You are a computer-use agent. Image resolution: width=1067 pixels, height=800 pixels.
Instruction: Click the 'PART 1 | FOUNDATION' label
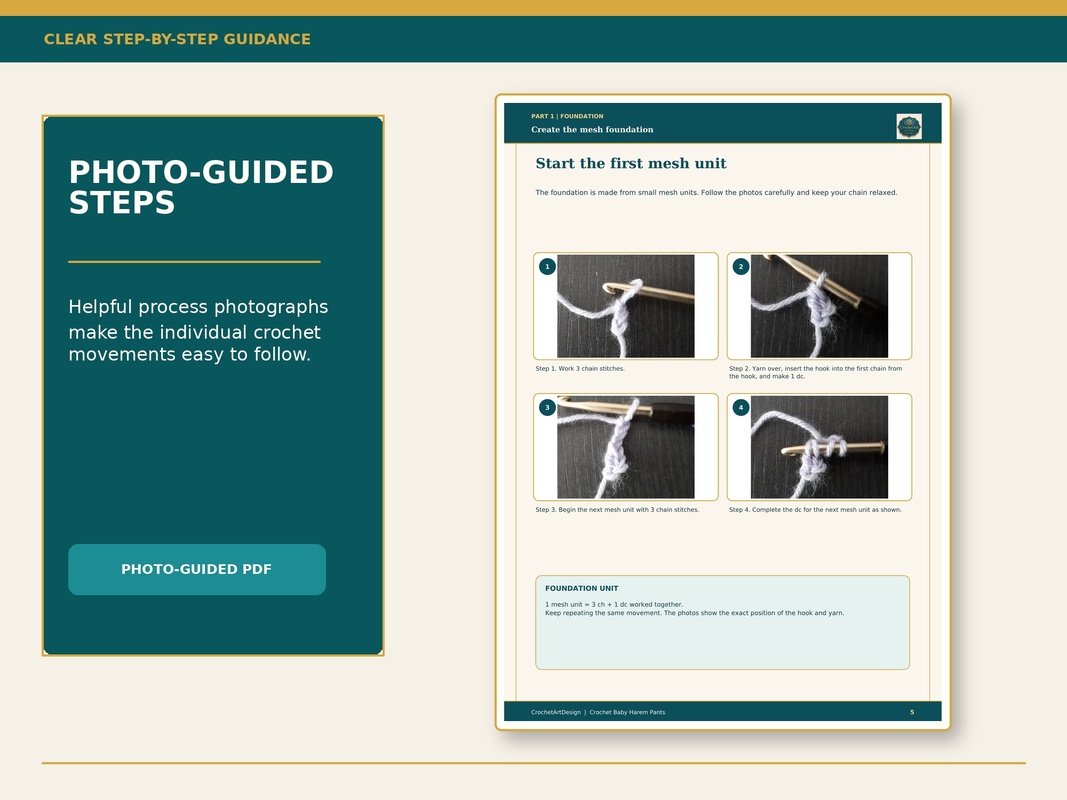pyautogui.click(x=567, y=116)
